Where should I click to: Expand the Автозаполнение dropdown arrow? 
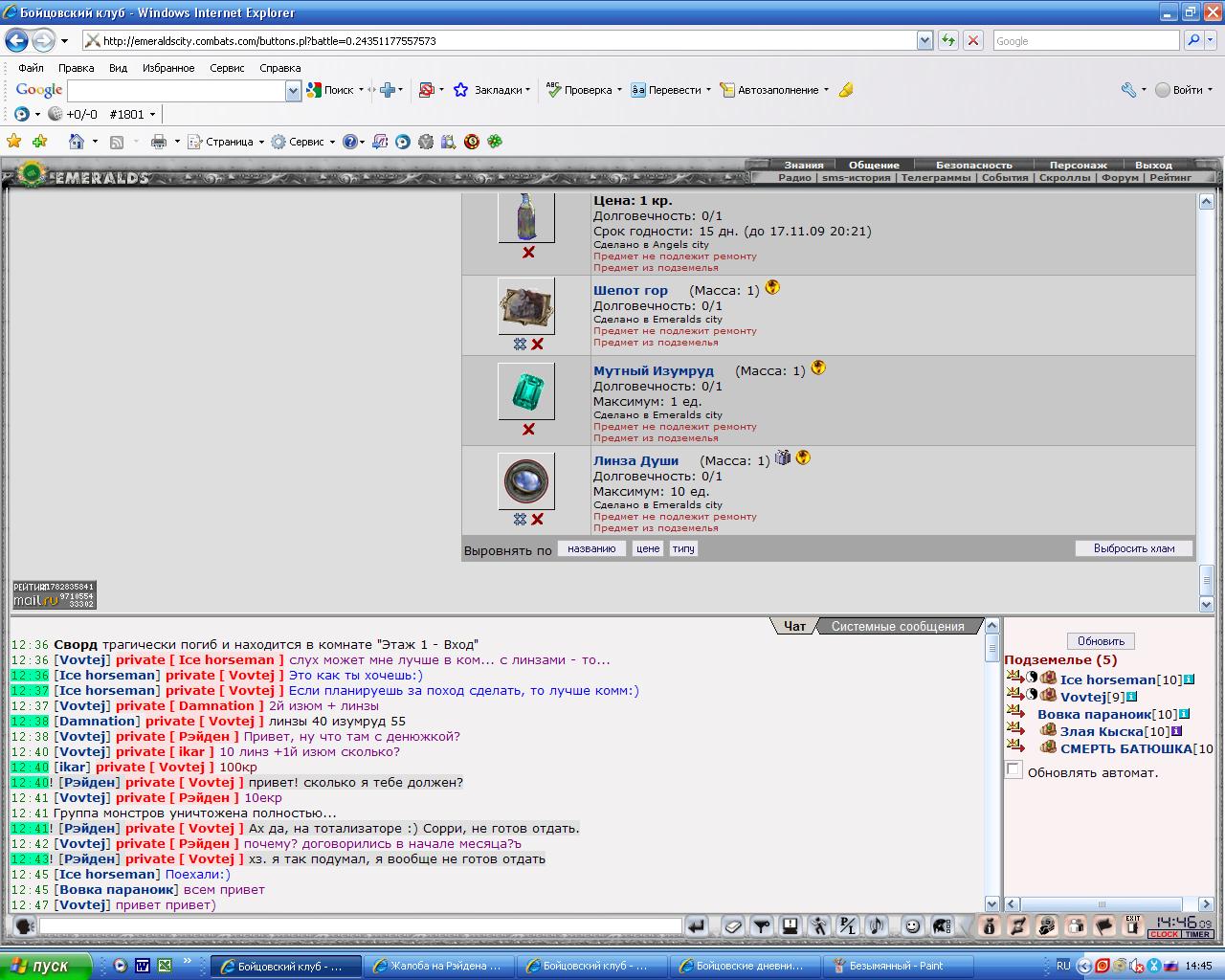pos(826,90)
